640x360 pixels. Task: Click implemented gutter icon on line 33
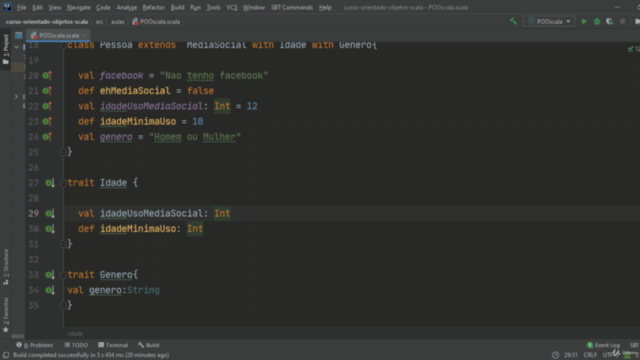pyautogui.click(x=50, y=275)
